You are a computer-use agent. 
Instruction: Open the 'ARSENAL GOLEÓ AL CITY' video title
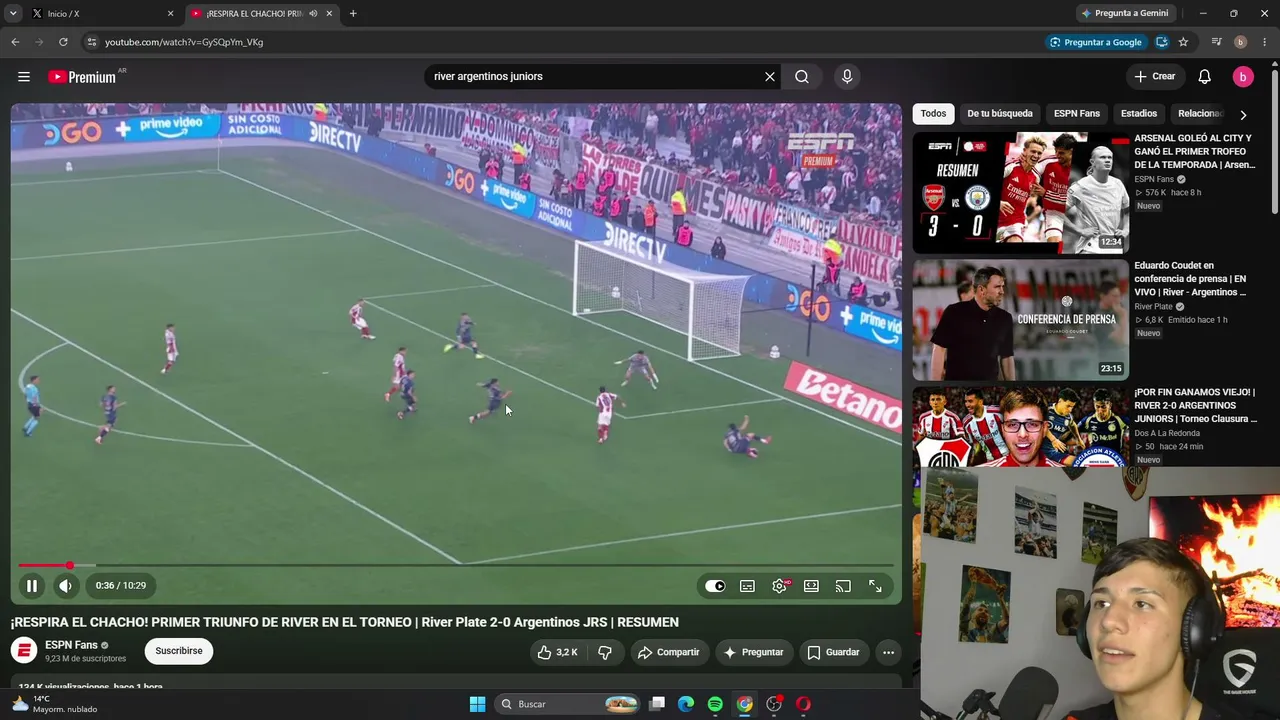point(1195,151)
